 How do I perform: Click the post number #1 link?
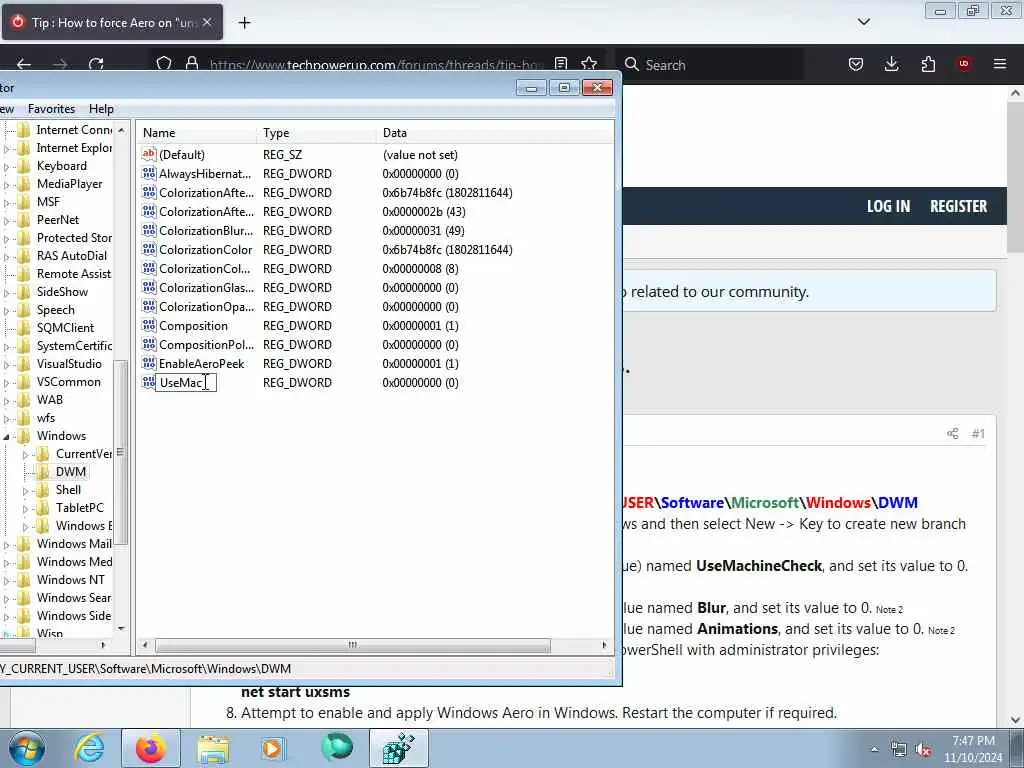pyautogui.click(x=978, y=434)
